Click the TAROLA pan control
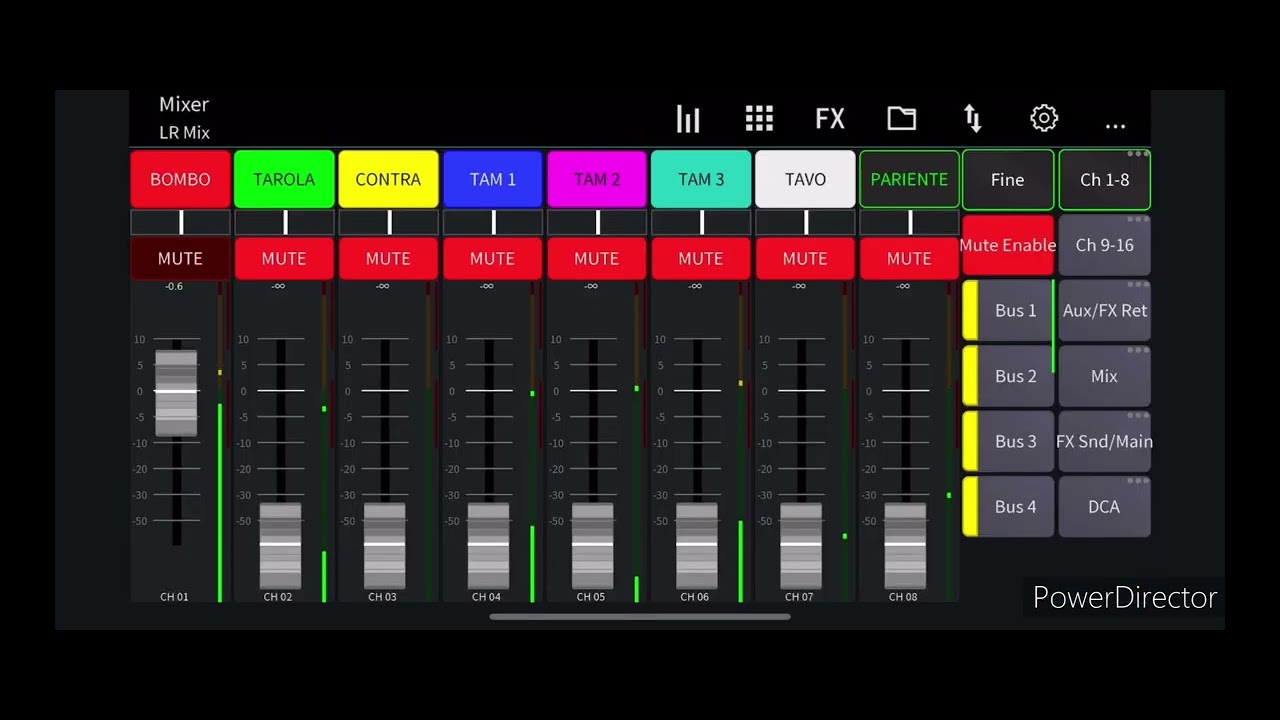This screenshot has height=720, width=1280. coord(284,222)
